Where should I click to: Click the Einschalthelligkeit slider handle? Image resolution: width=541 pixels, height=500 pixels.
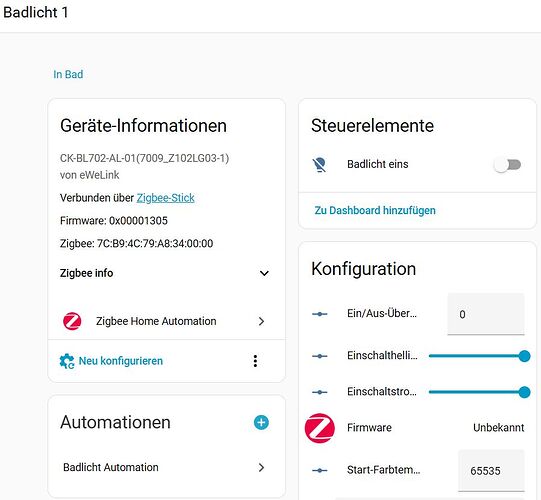[524, 356]
